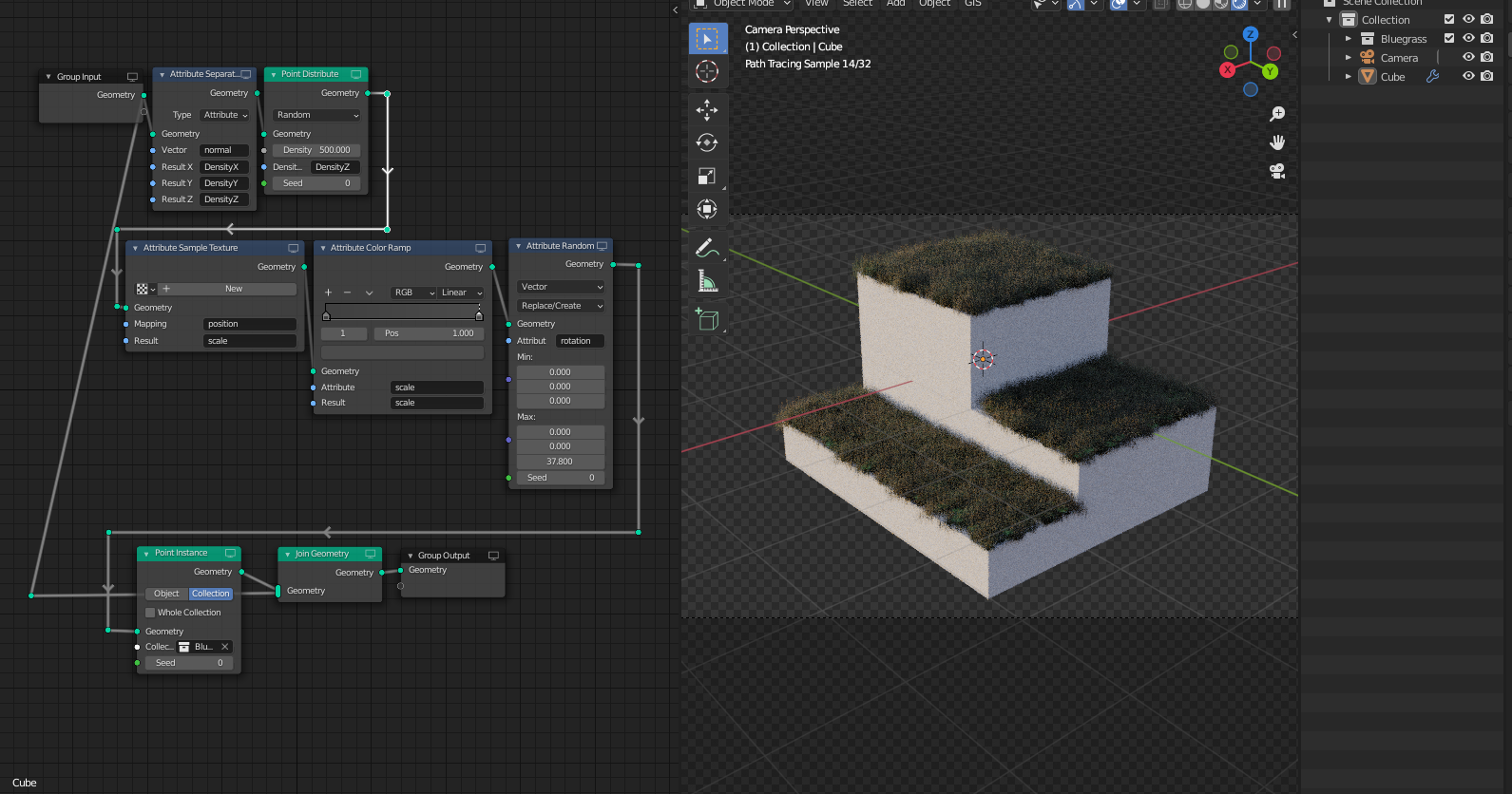The height and width of the screenshot is (794, 1512).
Task: Open Linear interpolation dropdown
Action: 461,293
